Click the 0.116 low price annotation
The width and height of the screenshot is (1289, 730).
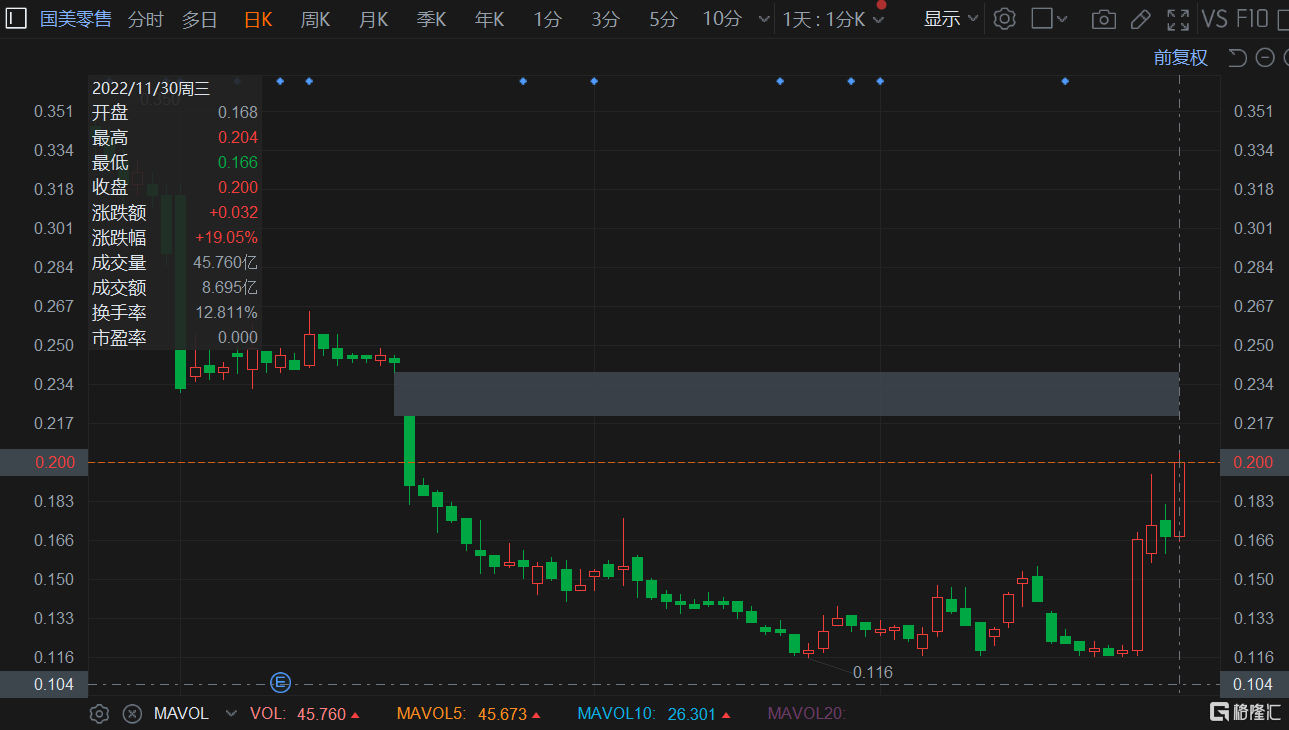pyautogui.click(x=873, y=672)
